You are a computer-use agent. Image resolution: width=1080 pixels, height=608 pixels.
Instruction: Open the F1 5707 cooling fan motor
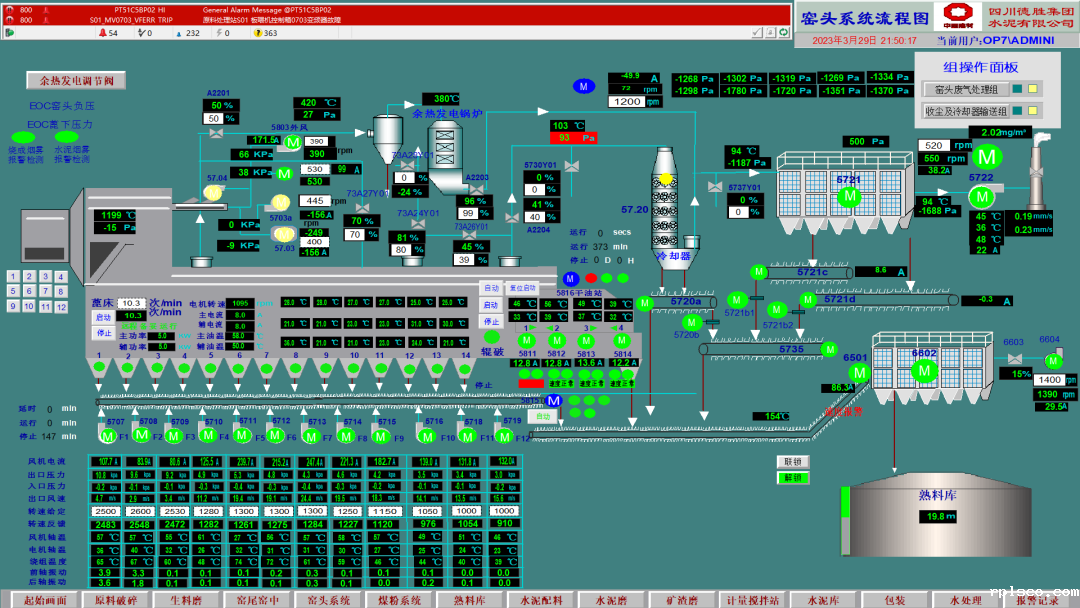pos(115,431)
